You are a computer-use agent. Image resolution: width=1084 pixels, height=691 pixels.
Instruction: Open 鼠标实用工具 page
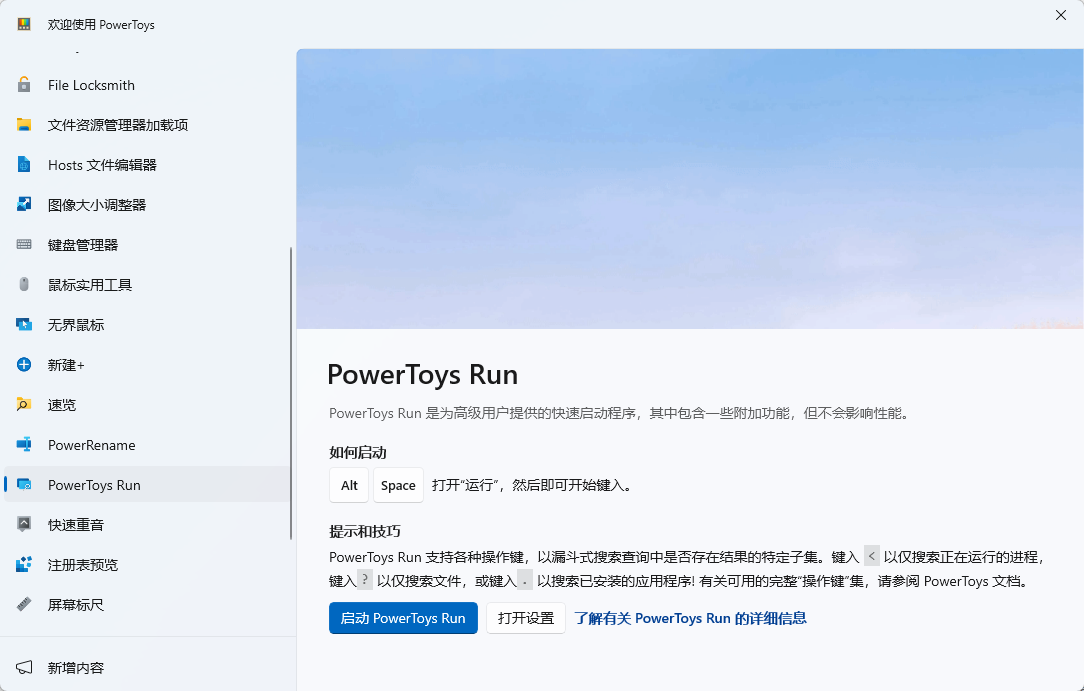pyautogui.click(x=148, y=285)
